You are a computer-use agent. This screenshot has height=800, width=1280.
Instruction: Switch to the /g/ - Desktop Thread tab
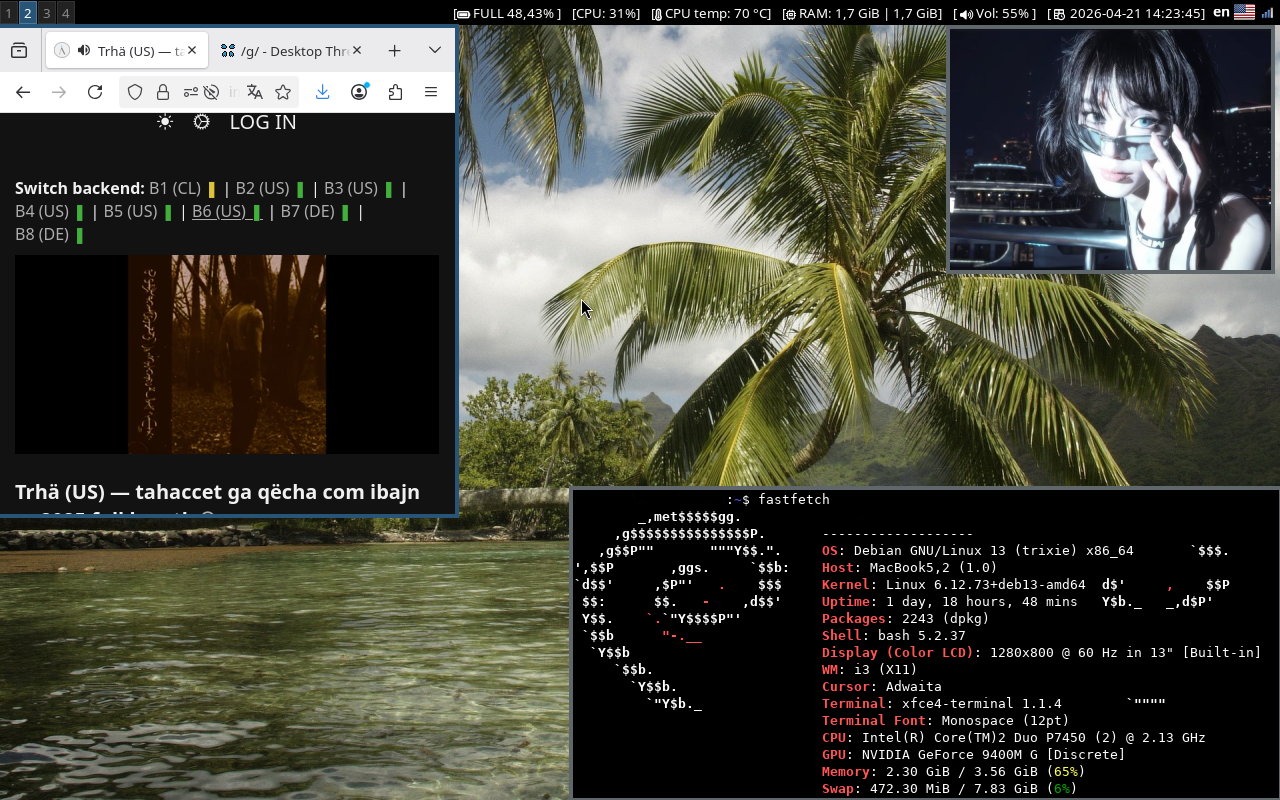click(292, 51)
